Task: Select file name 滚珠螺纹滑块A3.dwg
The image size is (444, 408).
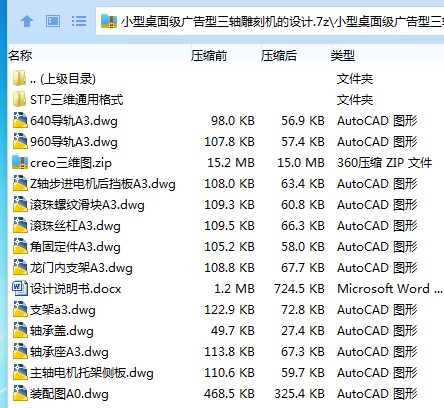Action: pos(87,205)
